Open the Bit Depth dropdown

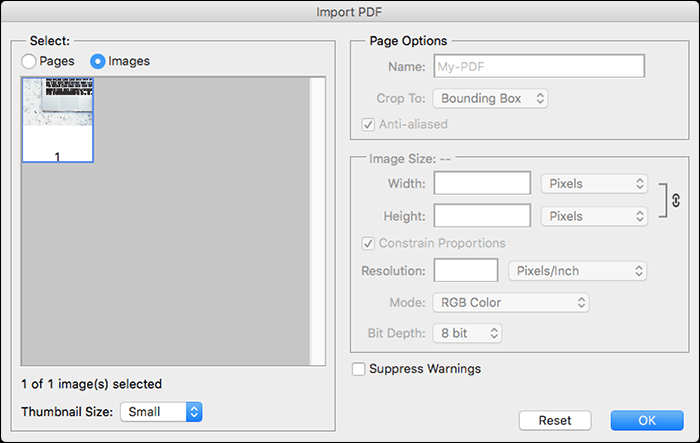click(x=468, y=333)
